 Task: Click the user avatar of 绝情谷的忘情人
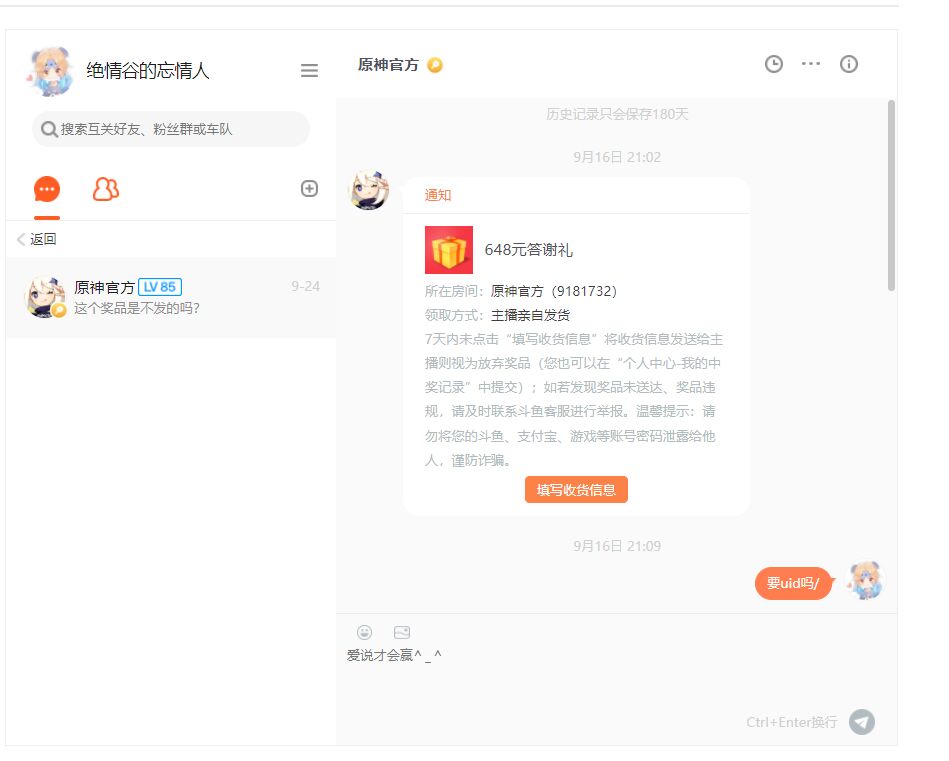pos(50,71)
